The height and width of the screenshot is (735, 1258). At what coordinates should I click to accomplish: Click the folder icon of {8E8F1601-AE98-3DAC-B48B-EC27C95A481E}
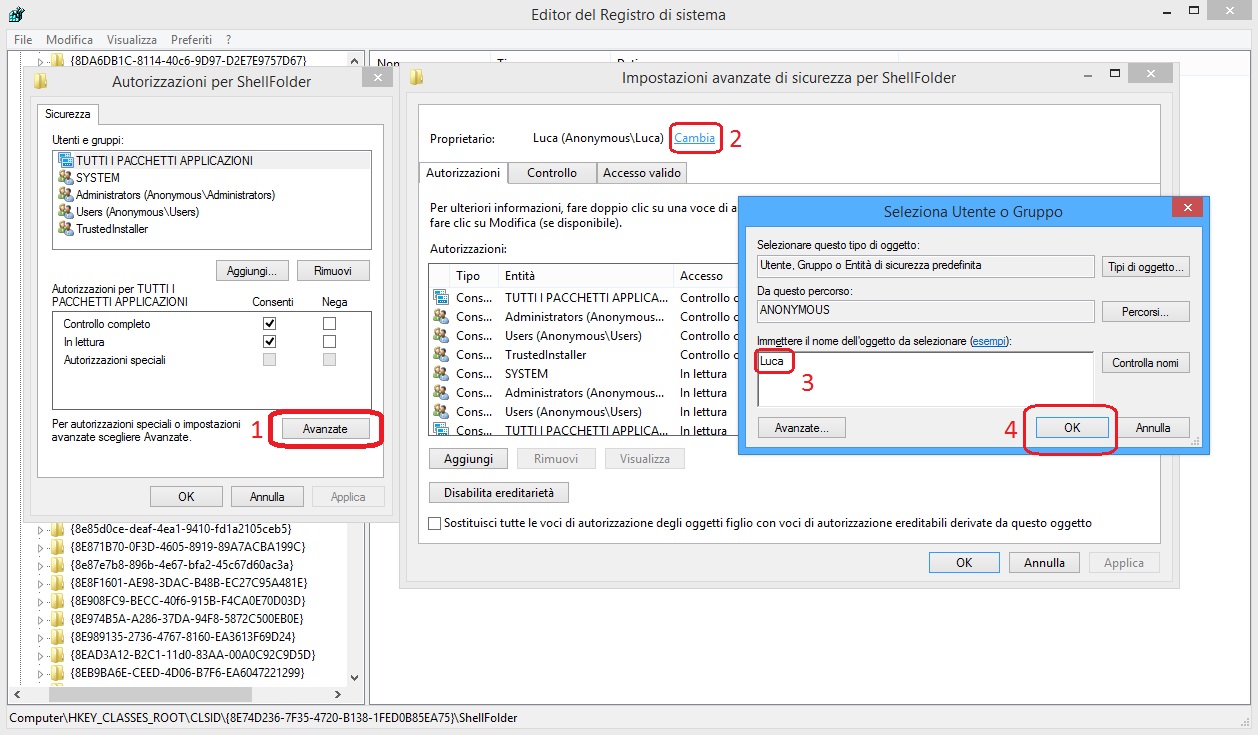[58, 582]
